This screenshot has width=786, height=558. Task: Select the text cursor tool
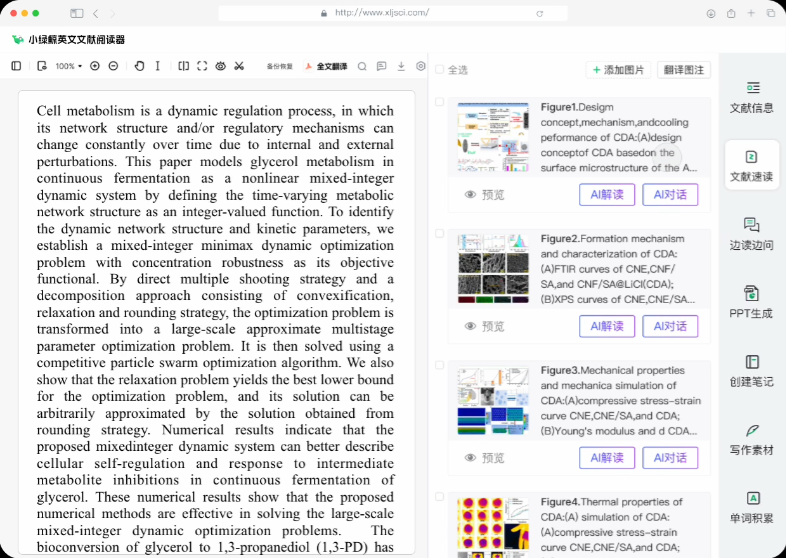pyautogui.click(x=157, y=66)
